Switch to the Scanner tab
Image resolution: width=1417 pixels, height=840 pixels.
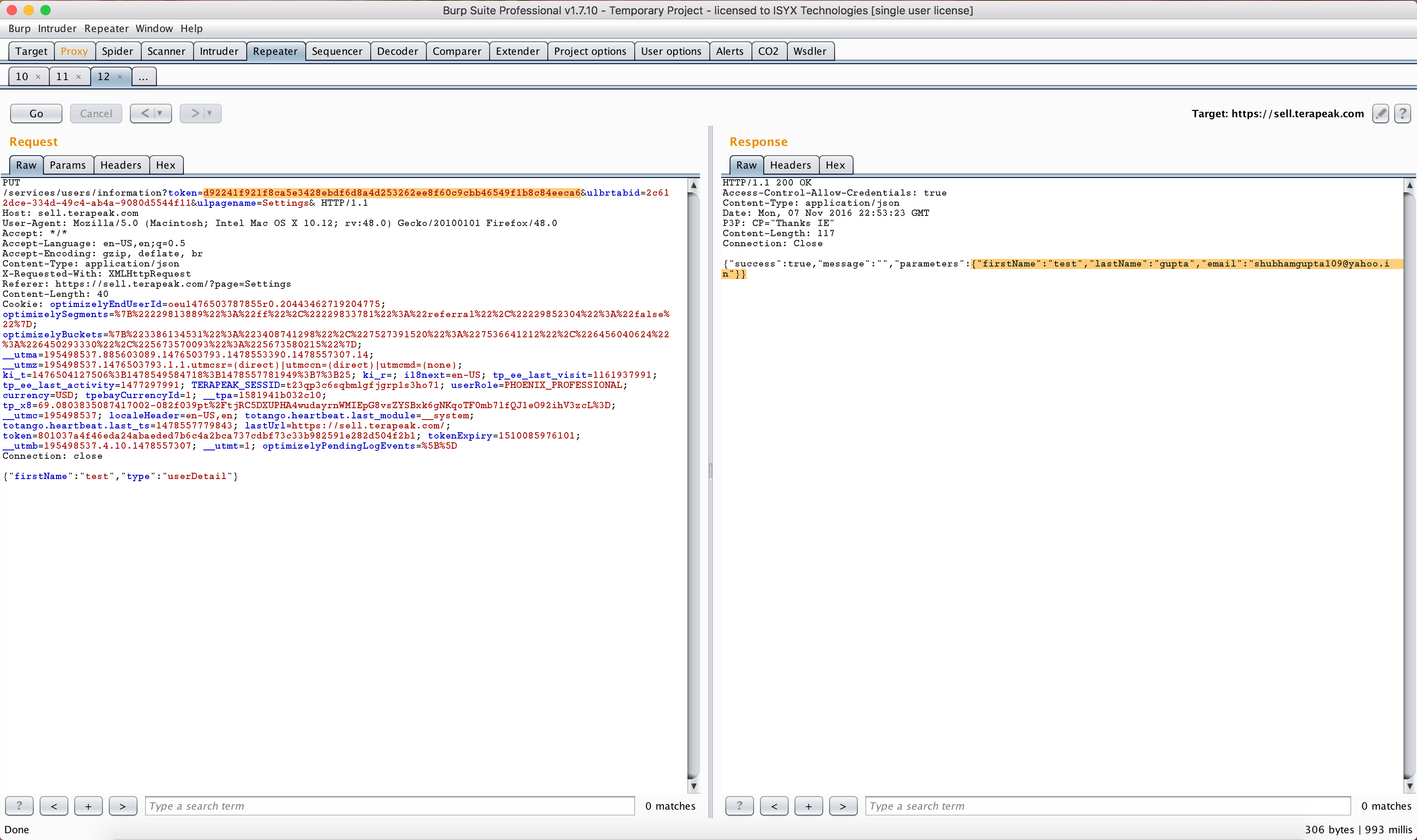(167, 51)
